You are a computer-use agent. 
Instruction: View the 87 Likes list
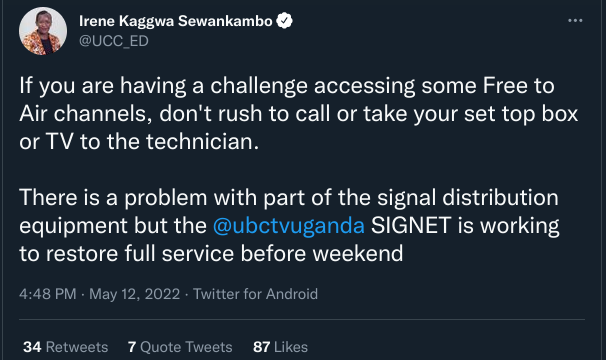pos(281,347)
